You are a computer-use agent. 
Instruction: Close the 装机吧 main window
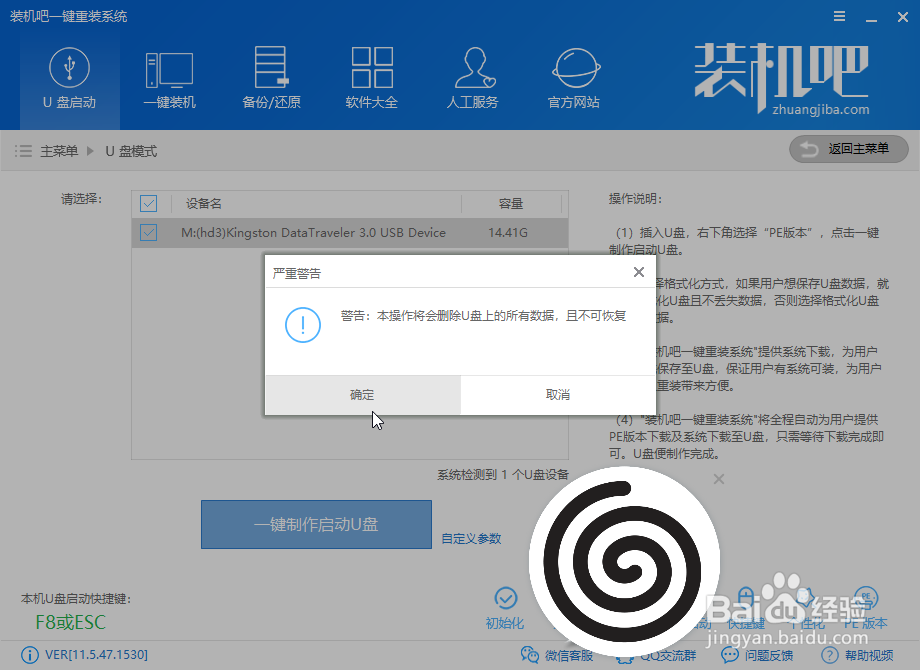(903, 17)
